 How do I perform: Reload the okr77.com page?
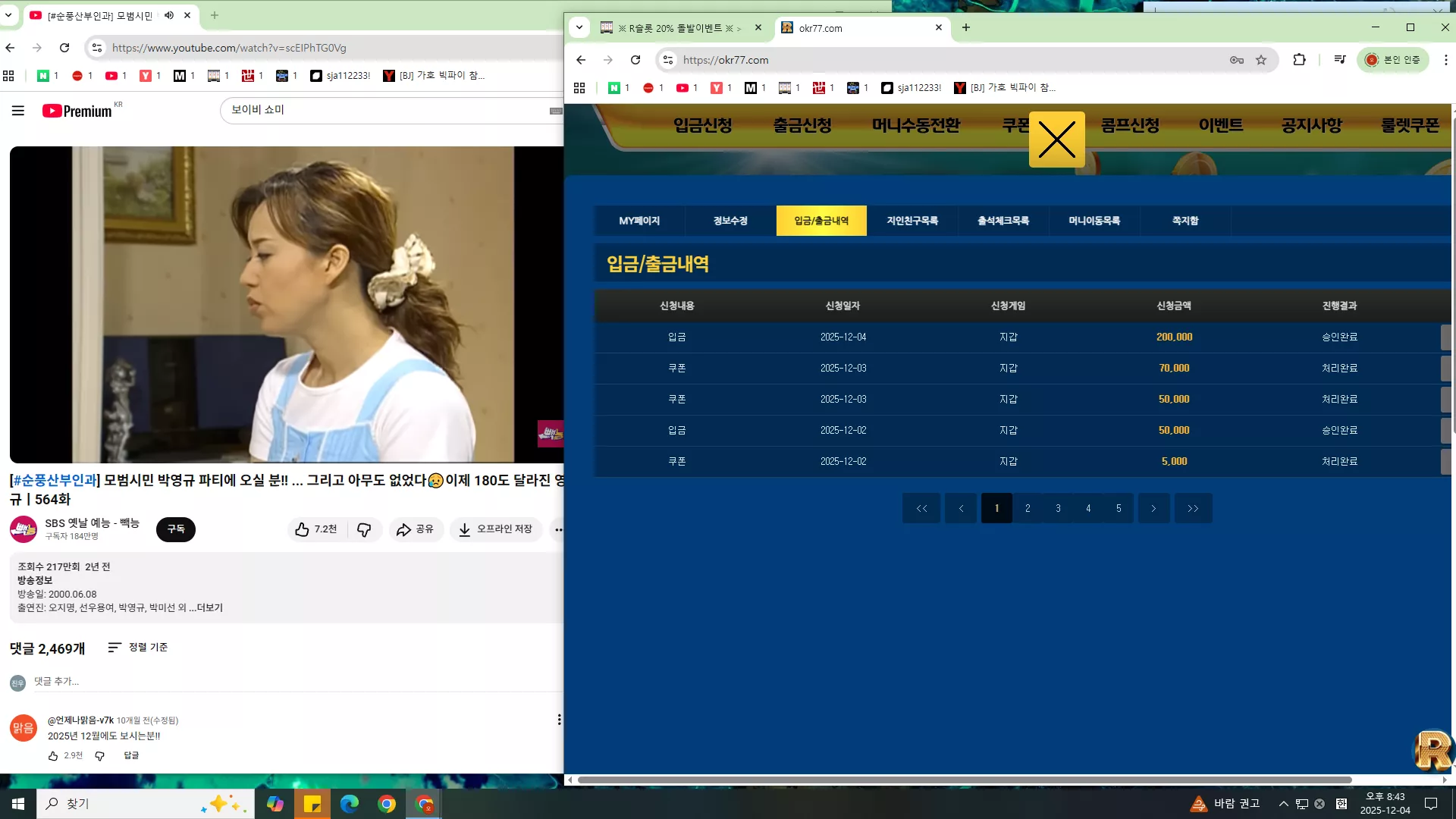(635, 60)
